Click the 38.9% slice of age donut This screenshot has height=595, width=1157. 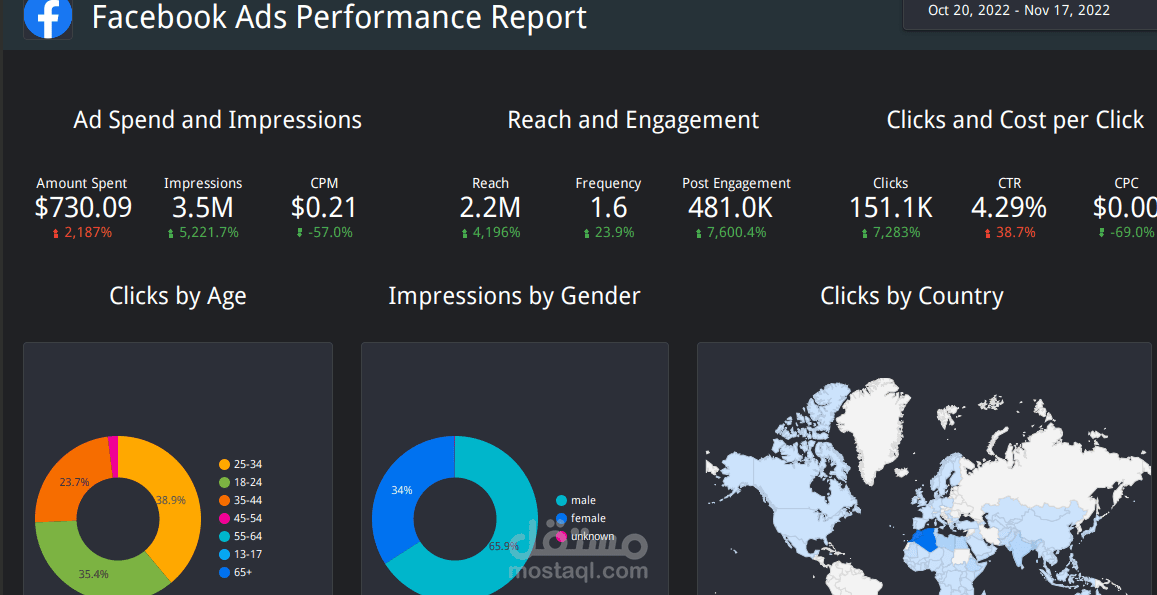pos(174,501)
